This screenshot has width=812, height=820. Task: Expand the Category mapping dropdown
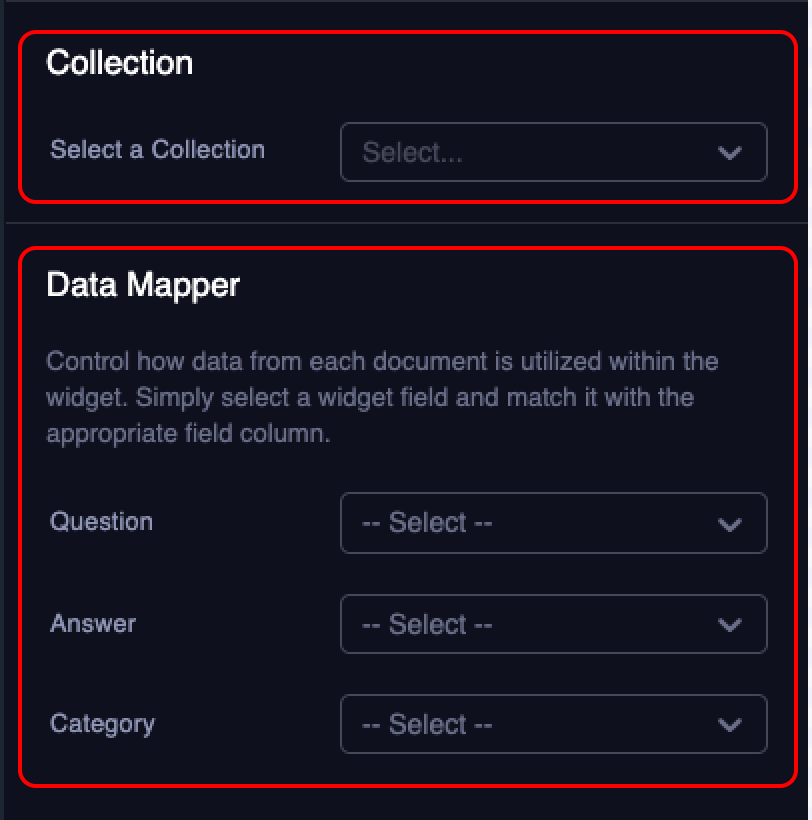pos(553,724)
